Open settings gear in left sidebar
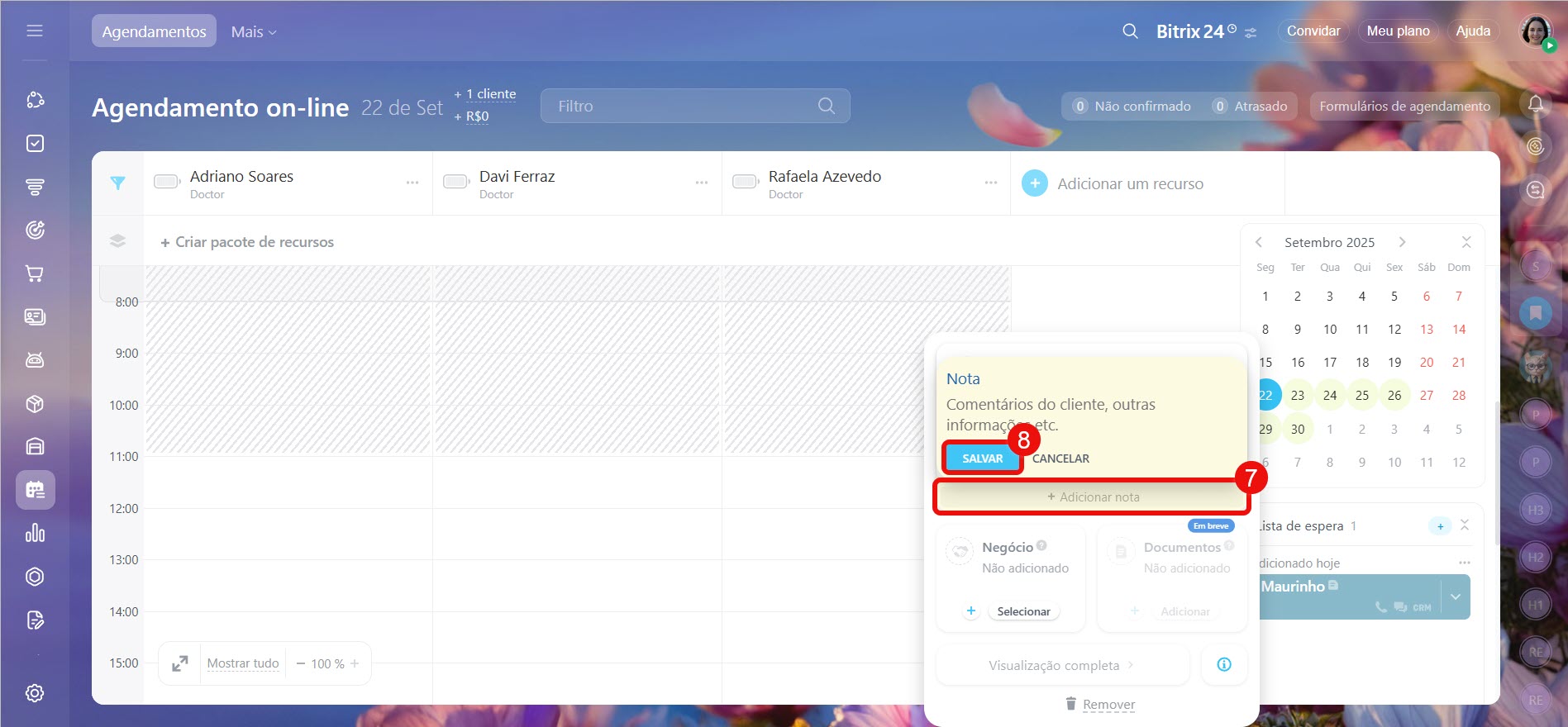Image resolution: width=1568 pixels, height=727 pixels. 35,693
